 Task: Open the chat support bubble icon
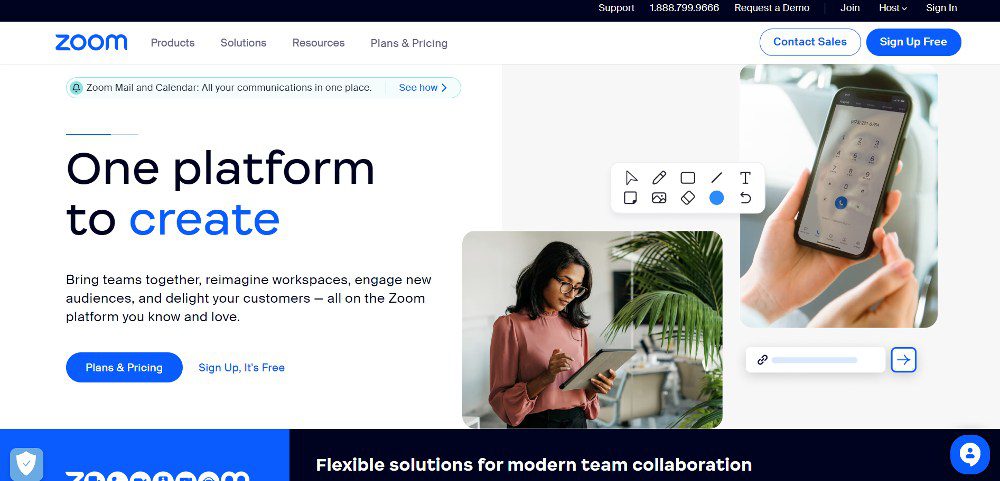[x=969, y=455]
